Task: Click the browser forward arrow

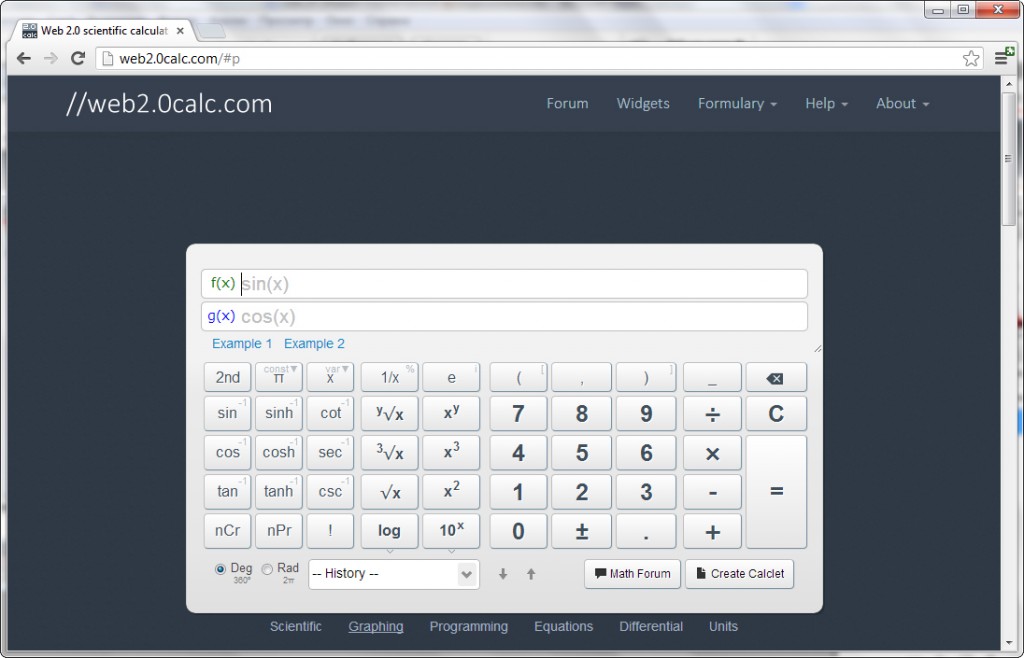Action: (51, 59)
